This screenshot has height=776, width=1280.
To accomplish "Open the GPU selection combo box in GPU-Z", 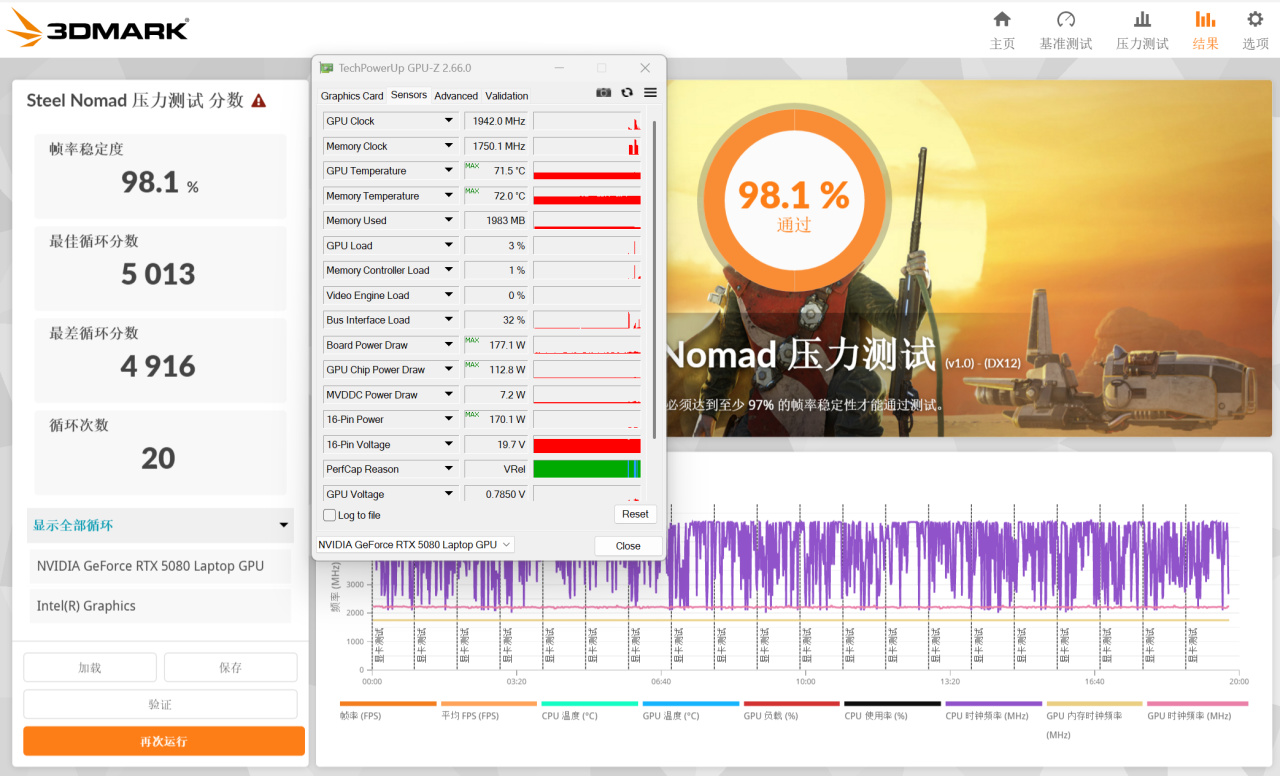I will tap(415, 545).
